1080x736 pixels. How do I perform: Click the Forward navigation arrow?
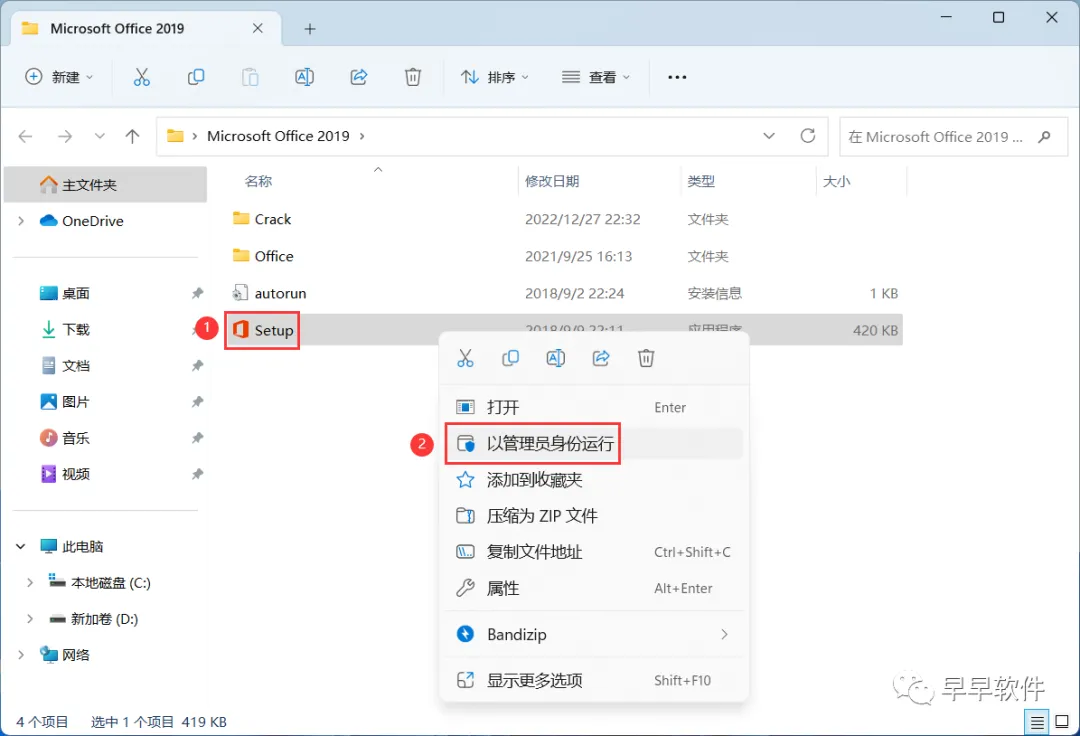[65, 136]
